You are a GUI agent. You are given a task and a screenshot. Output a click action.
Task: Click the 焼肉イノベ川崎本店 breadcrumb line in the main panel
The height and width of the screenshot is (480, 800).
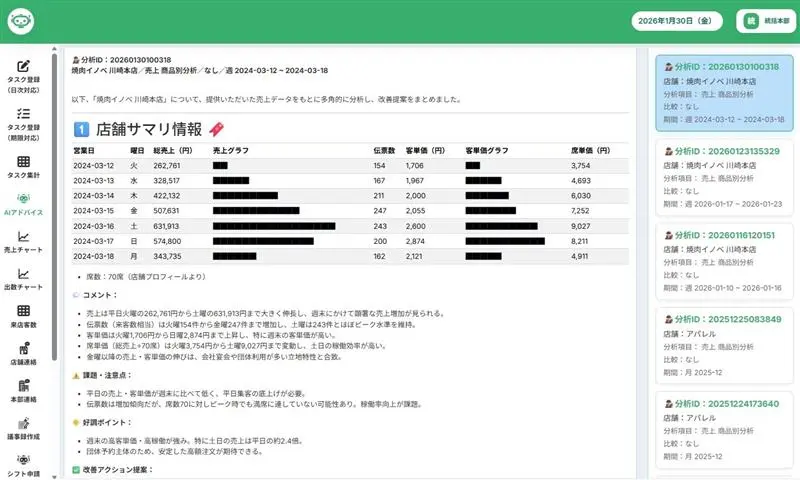point(199,70)
